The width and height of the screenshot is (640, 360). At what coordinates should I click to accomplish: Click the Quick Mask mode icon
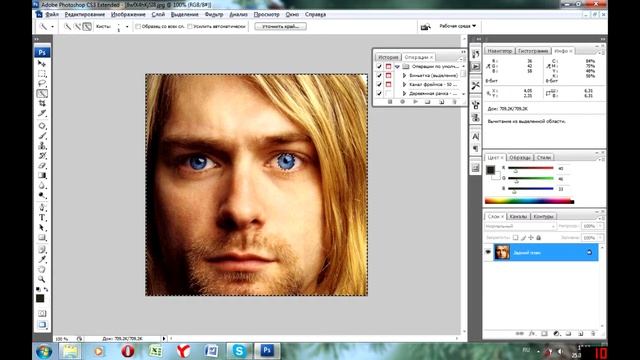(42, 313)
